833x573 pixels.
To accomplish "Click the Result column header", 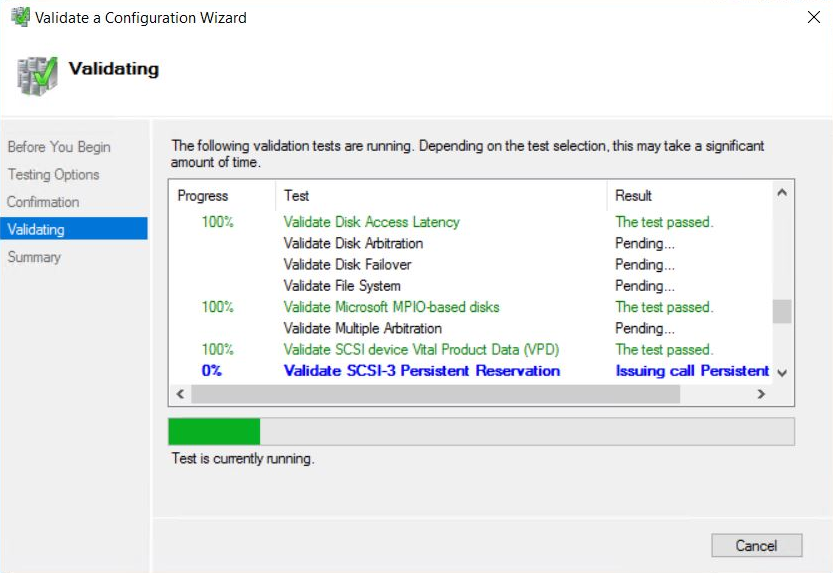I will tap(689, 196).
